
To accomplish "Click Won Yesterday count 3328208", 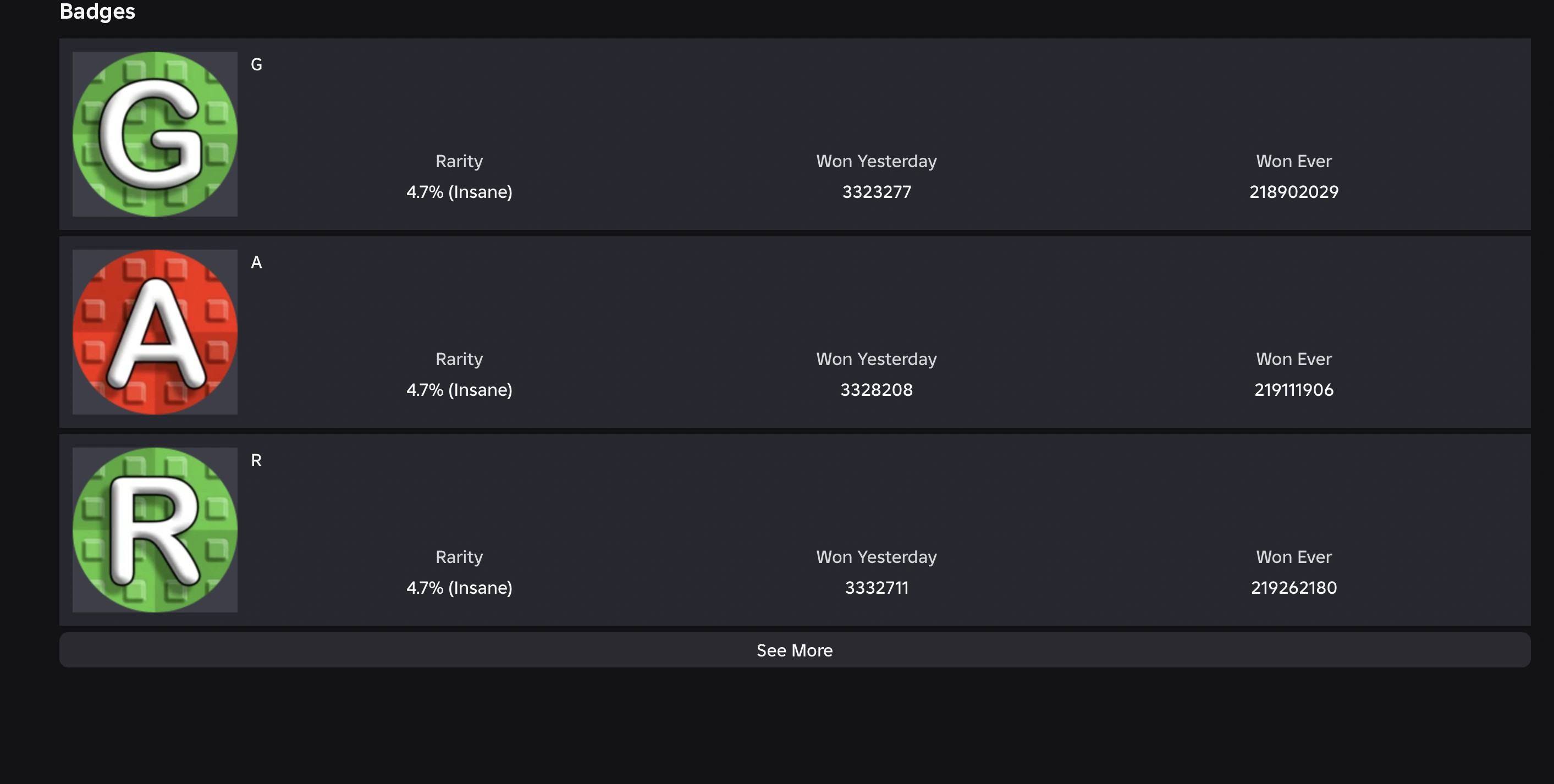I will point(876,390).
